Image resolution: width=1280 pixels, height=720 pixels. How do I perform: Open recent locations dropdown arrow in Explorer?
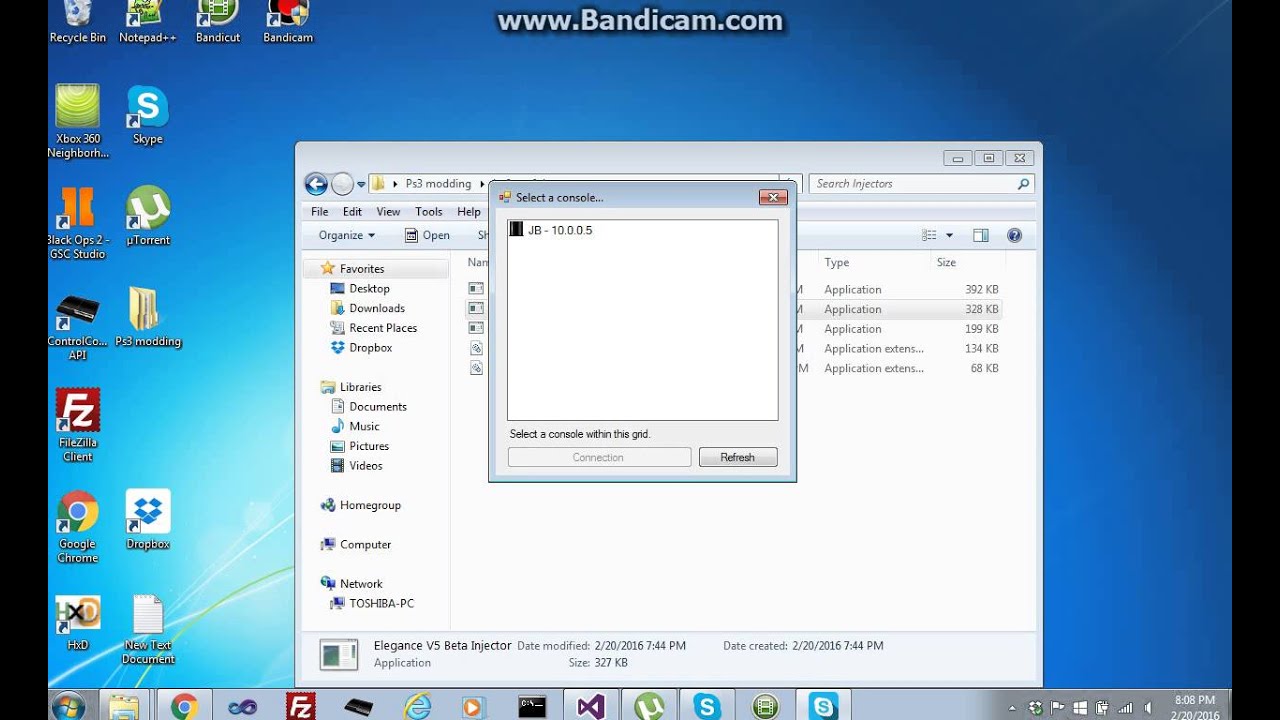(x=361, y=184)
